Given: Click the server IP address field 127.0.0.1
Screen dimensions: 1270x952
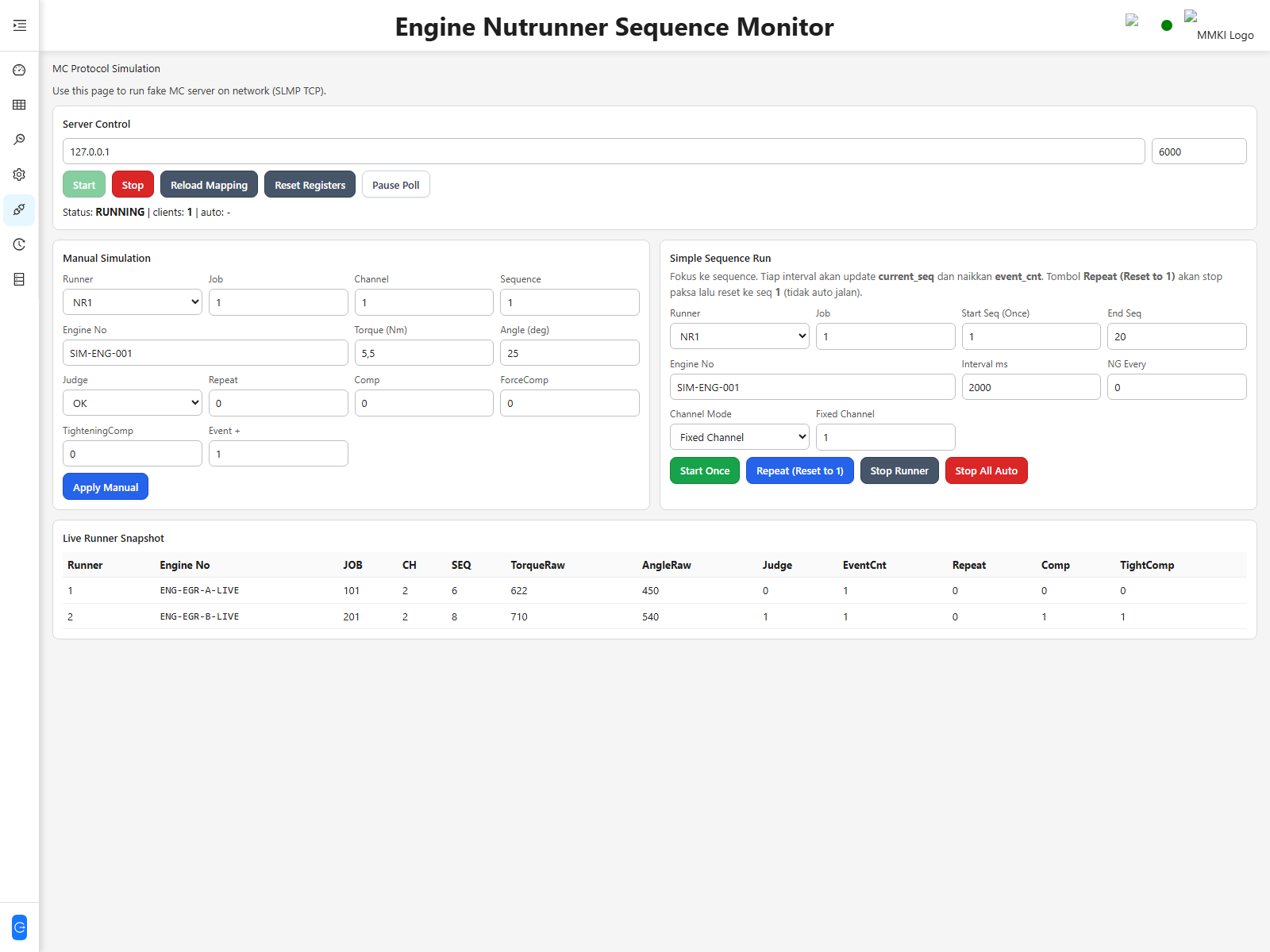Looking at the screenshot, I should coord(603,152).
